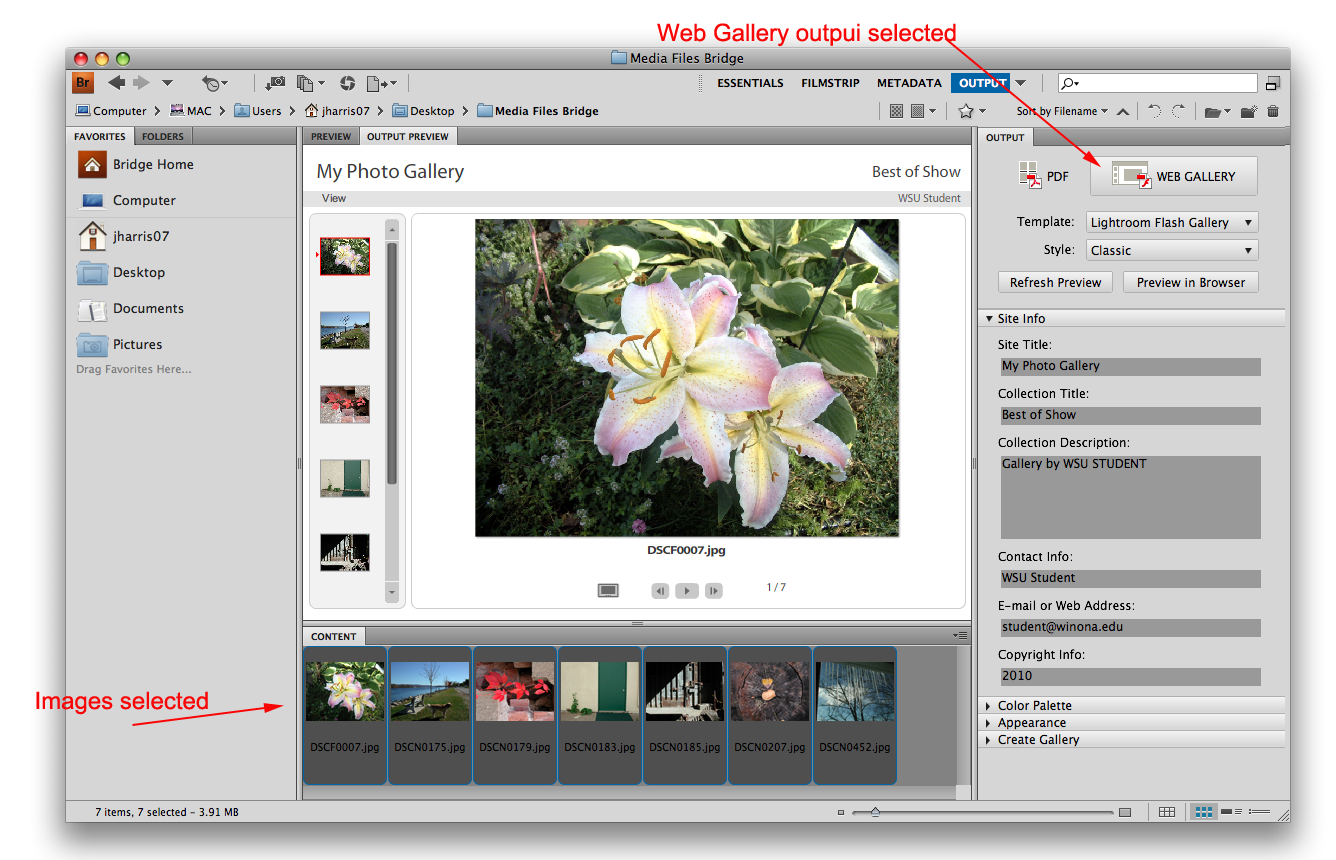Click the Delete item trash icon
Screen dimensions: 1336x860
click(1273, 112)
